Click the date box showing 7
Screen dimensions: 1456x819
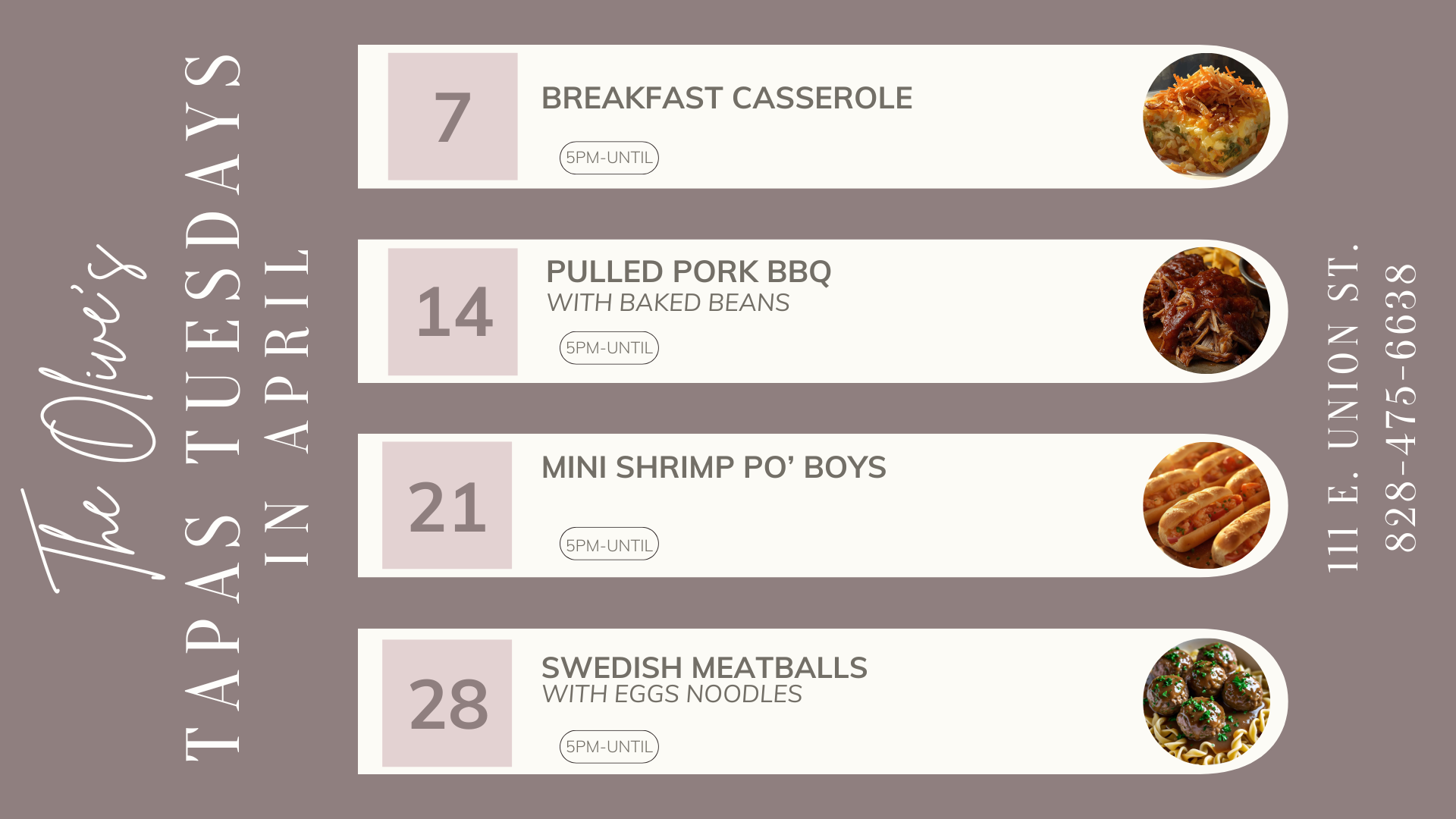453,117
